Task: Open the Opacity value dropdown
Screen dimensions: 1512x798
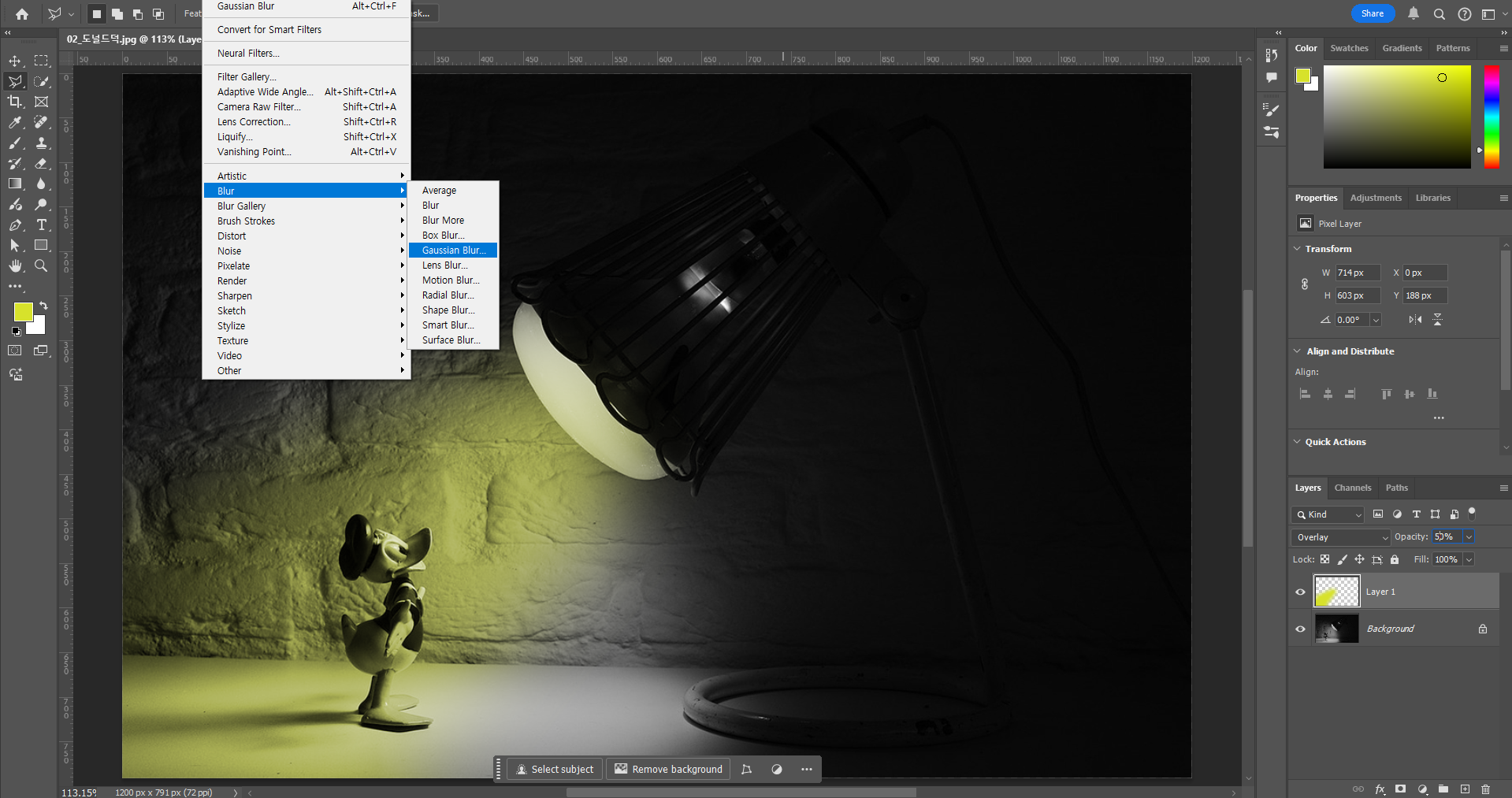Action: pos(1469,537)
